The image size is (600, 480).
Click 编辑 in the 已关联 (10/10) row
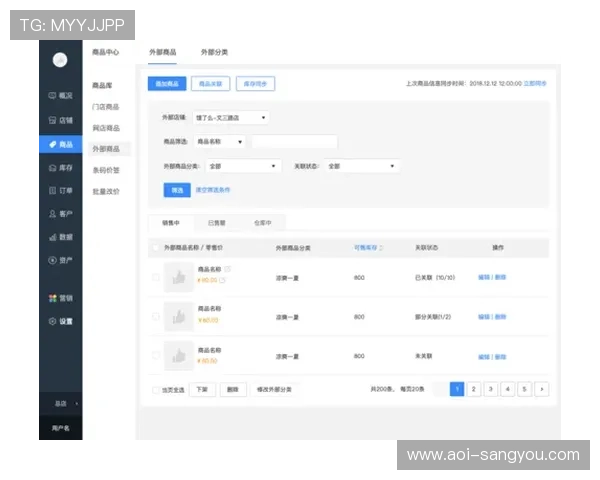pos(484,277)
